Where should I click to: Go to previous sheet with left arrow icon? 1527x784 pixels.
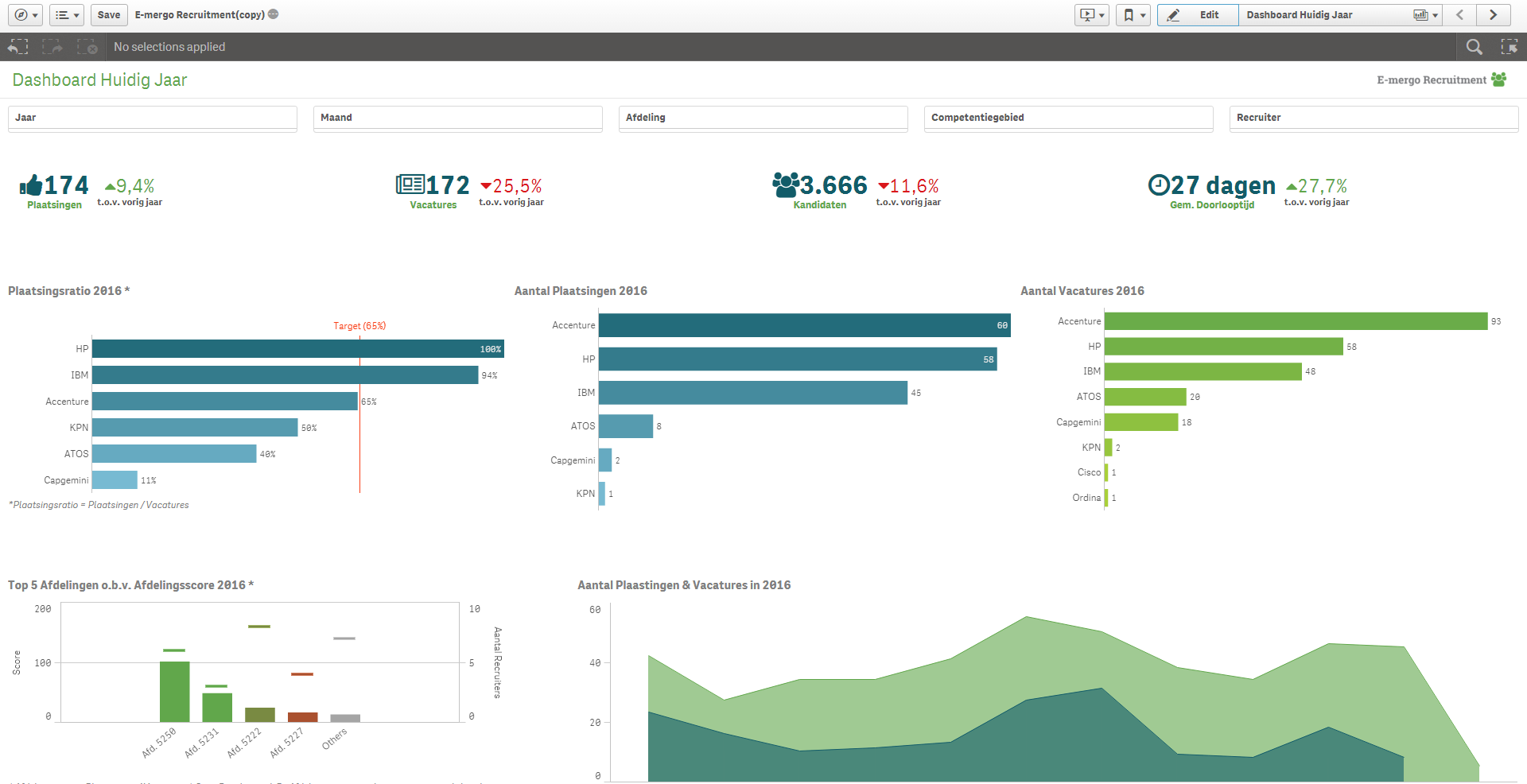tap(1459, 14)
